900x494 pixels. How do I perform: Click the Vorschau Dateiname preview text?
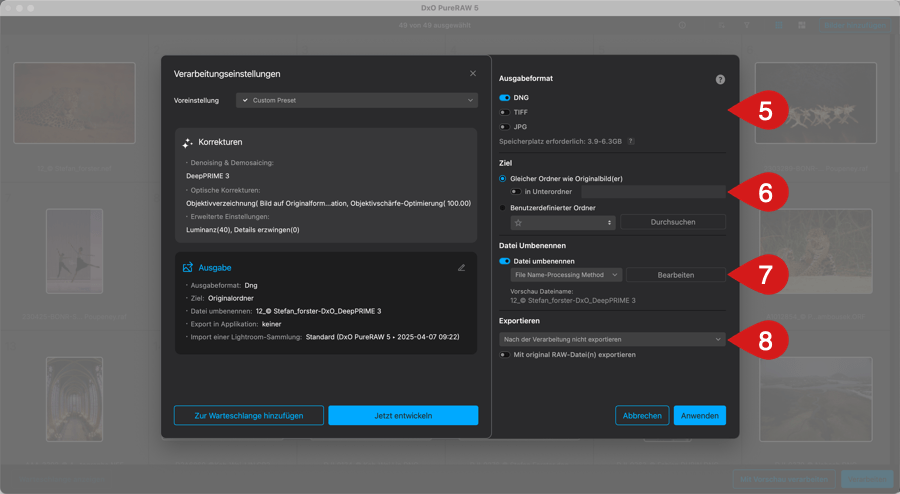tap(573, 300)
